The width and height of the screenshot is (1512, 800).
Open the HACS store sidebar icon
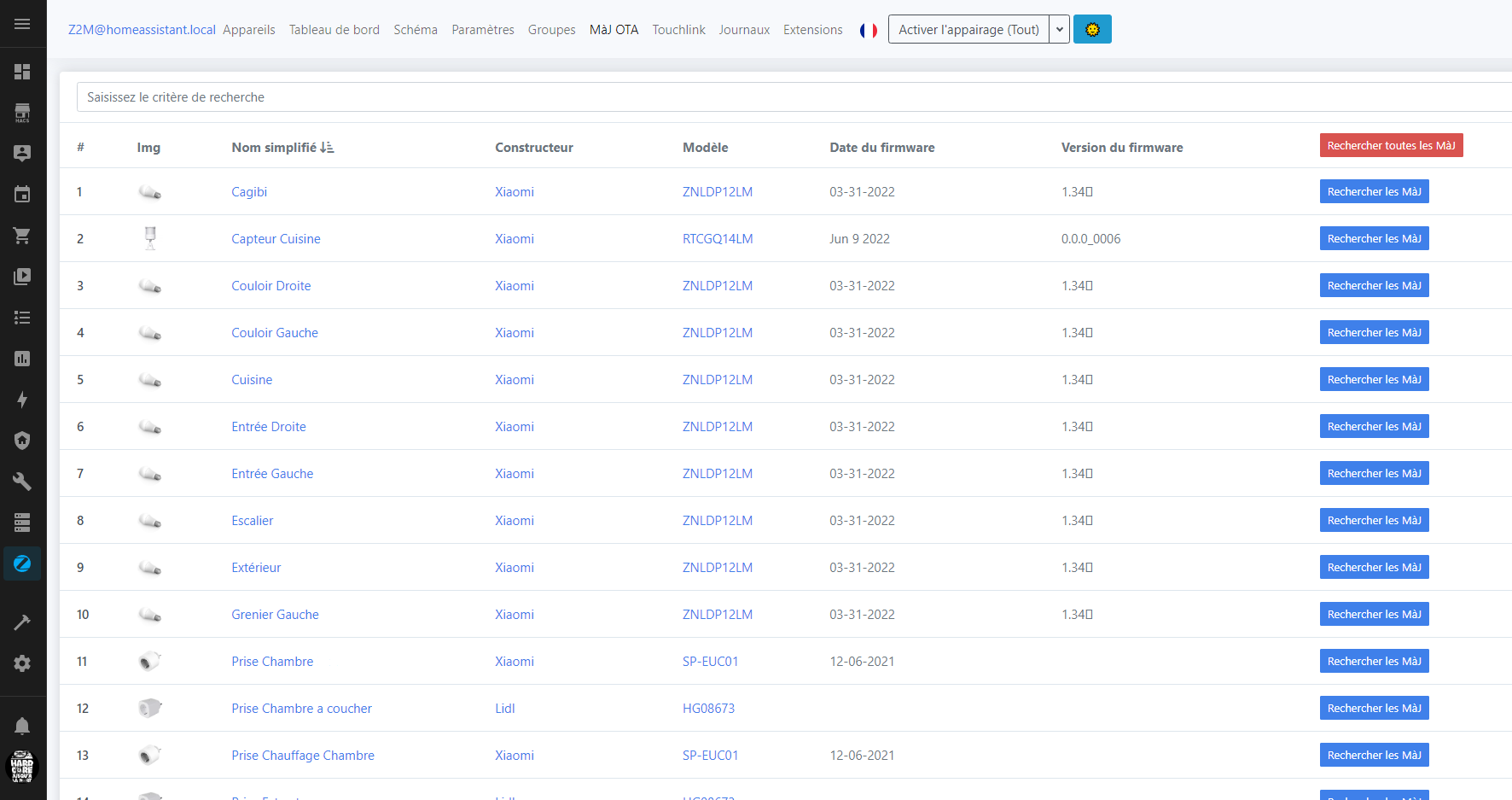pyautogui.click(x=22, y=113)
